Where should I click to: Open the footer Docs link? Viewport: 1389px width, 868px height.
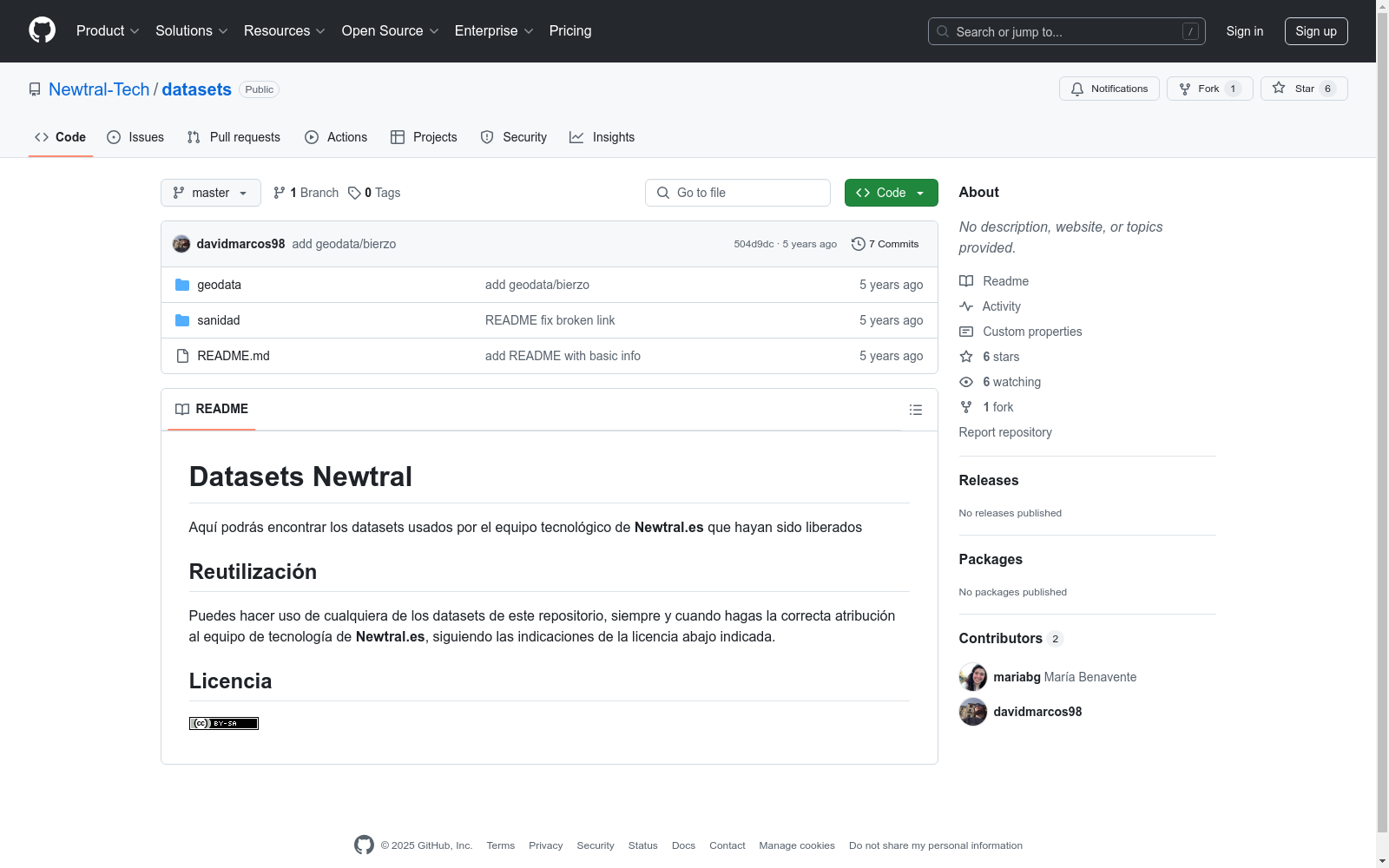click(683, 845)
